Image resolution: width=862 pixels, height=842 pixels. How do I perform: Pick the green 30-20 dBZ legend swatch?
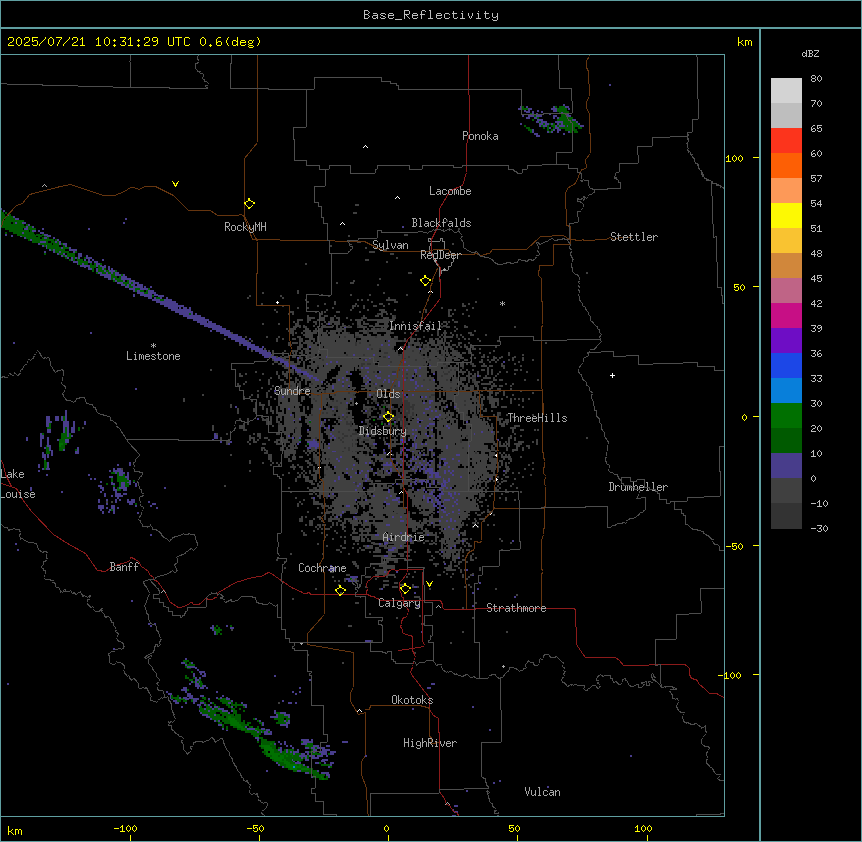coord(786,416)
